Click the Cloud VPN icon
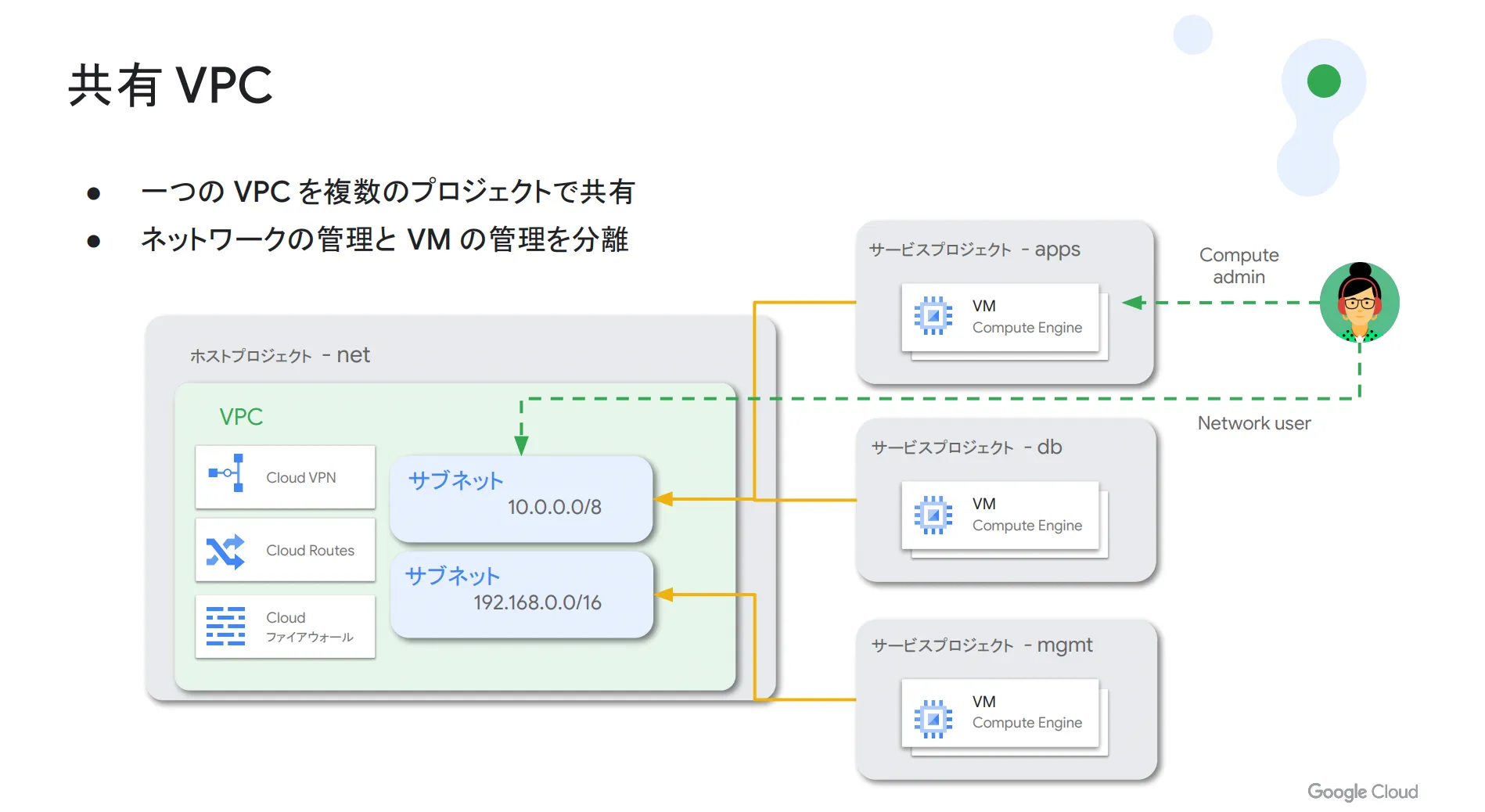 226,473
